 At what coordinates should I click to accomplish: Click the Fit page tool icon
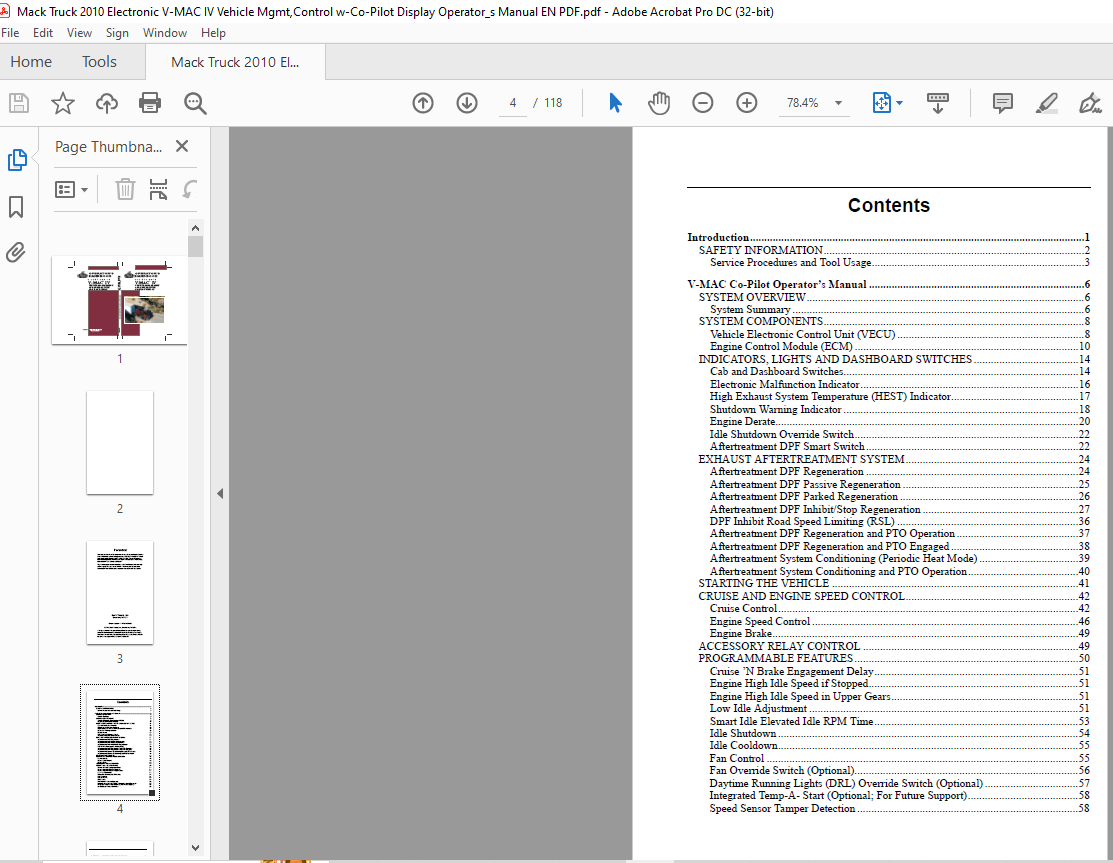click(x=881, y=104)
